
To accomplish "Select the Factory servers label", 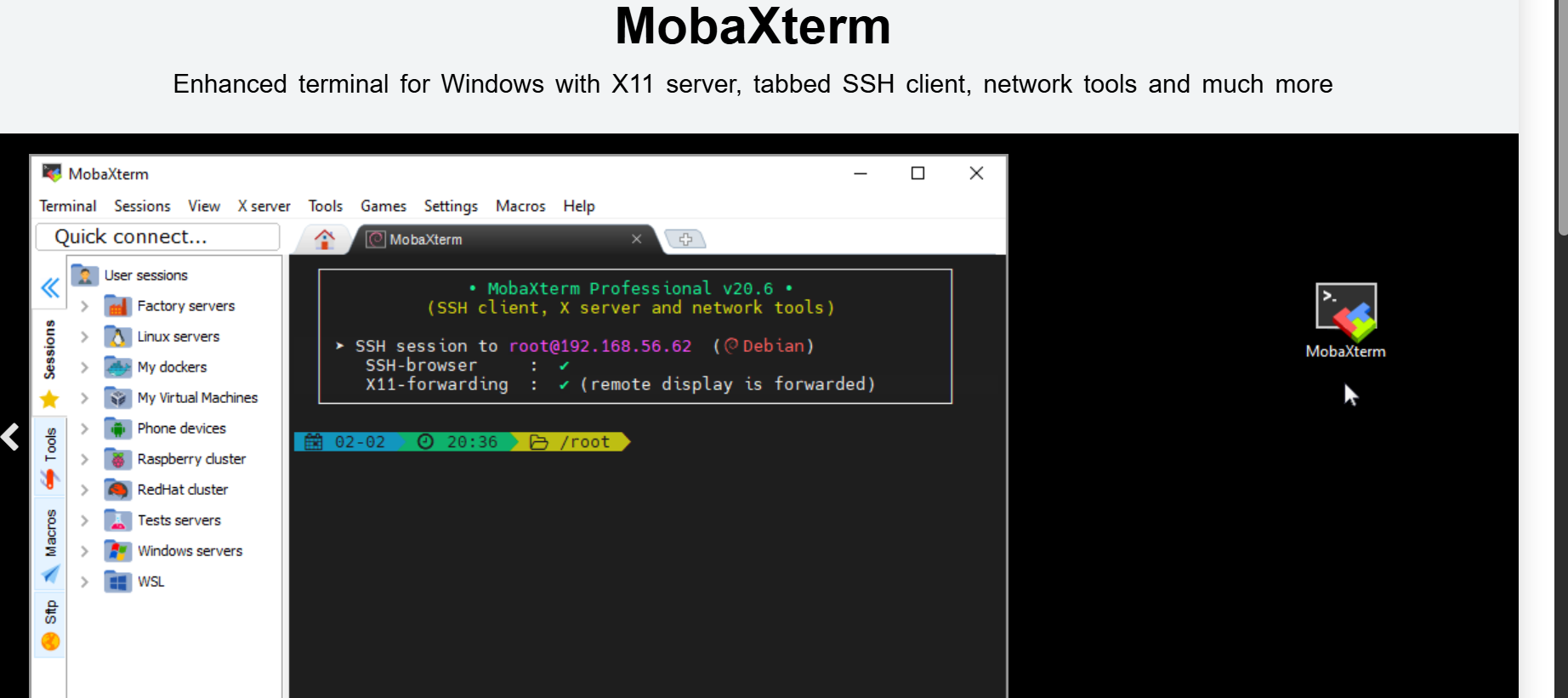I will pyautogui.click(x=186, y=306).
